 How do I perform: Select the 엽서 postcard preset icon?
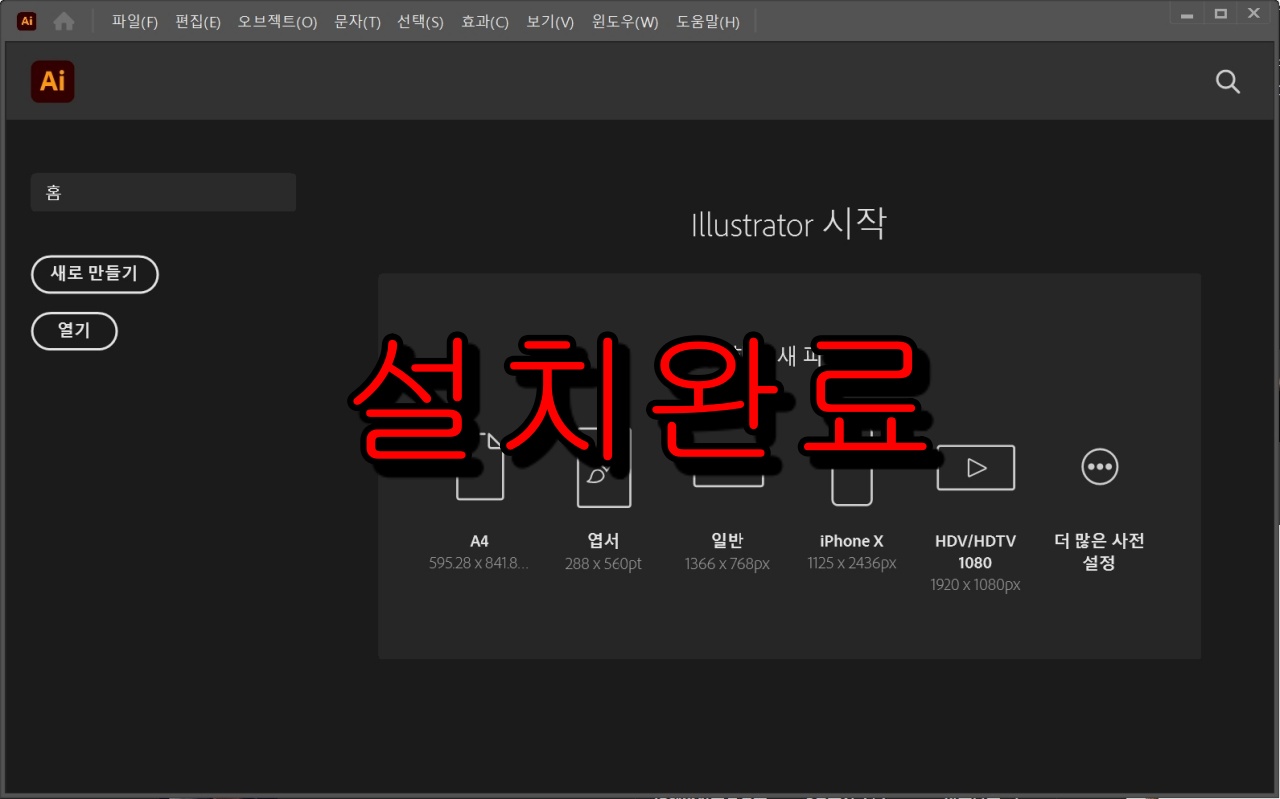[603, 467]
